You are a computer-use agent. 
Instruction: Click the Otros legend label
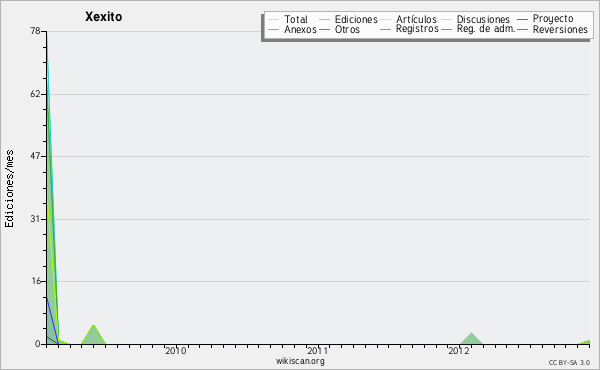347,29
